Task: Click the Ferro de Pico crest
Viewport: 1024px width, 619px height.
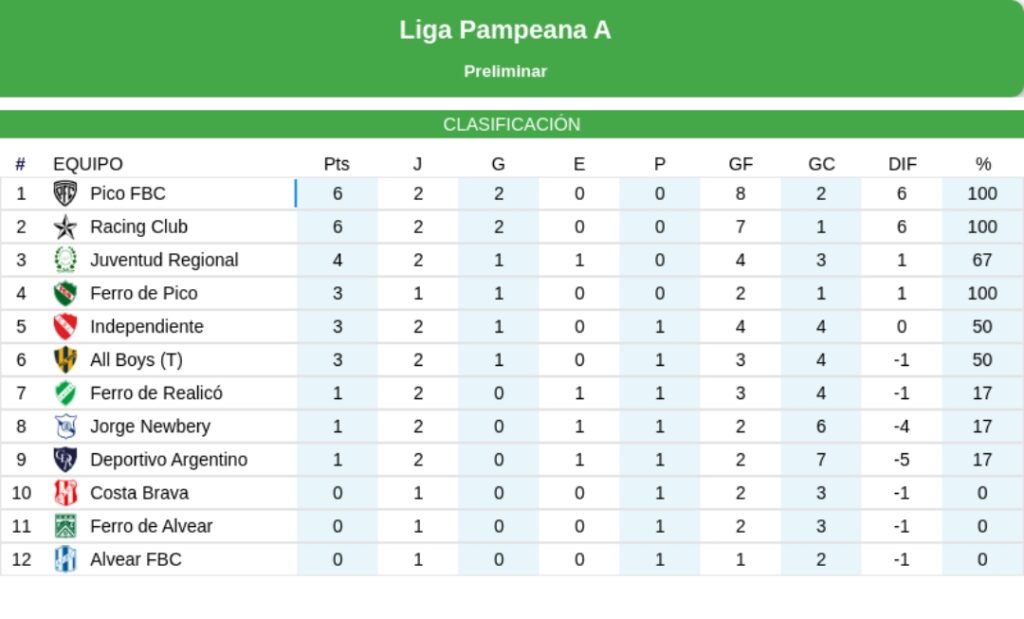Action: tap(65, 293)
